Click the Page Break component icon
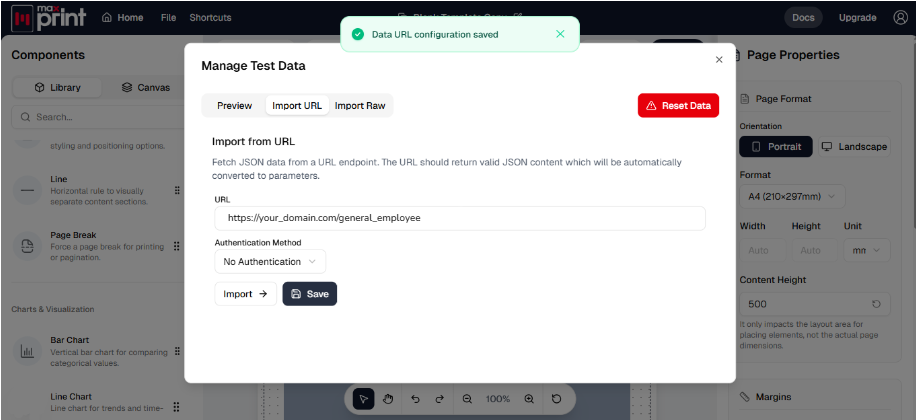916x420 pixels. coord(27,247)
